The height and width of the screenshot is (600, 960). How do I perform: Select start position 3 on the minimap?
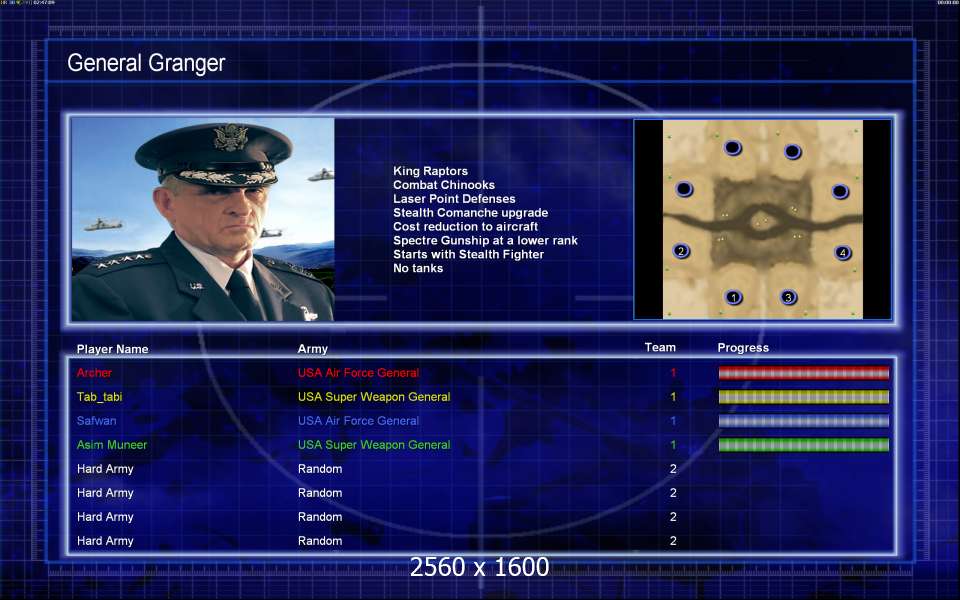(x=789, y=298)
